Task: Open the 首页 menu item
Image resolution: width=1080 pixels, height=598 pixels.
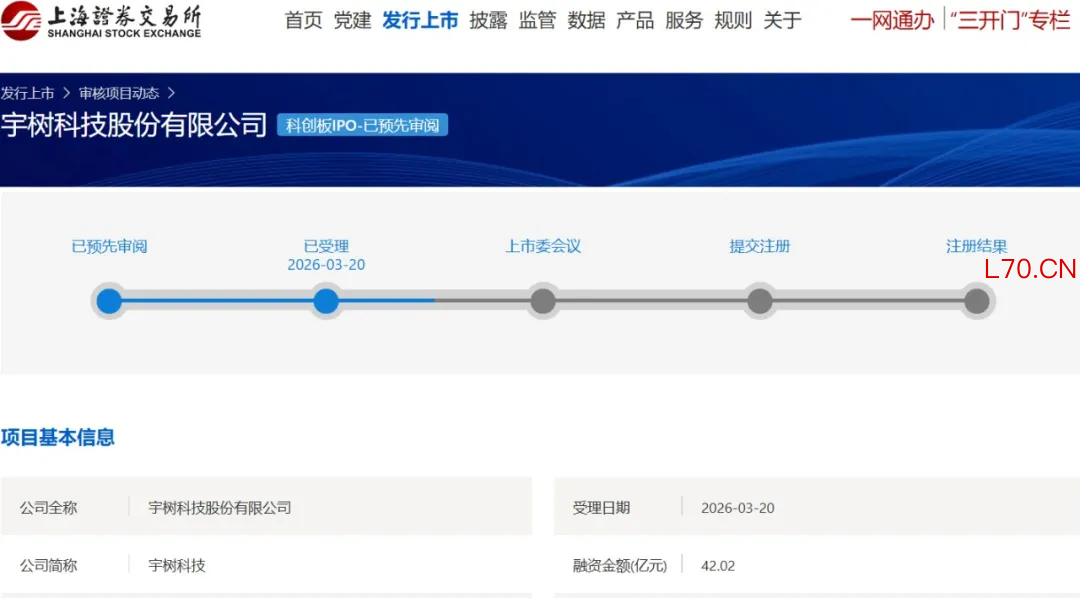Action: tap(303, 21)
